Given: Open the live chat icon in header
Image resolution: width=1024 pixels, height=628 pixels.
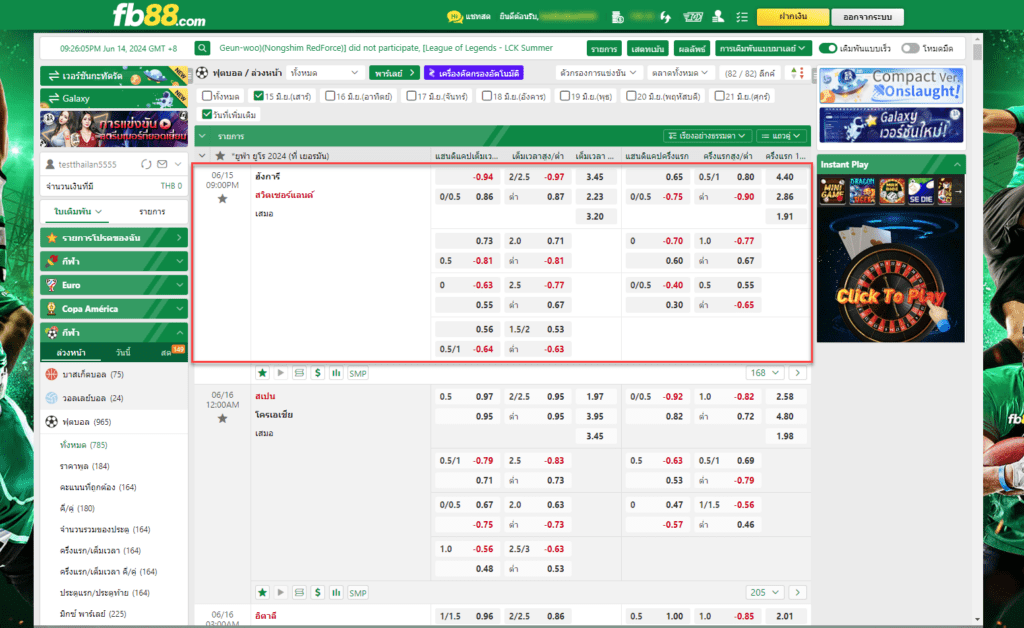Looking at the screenshot, I should [x=455, y=17].
